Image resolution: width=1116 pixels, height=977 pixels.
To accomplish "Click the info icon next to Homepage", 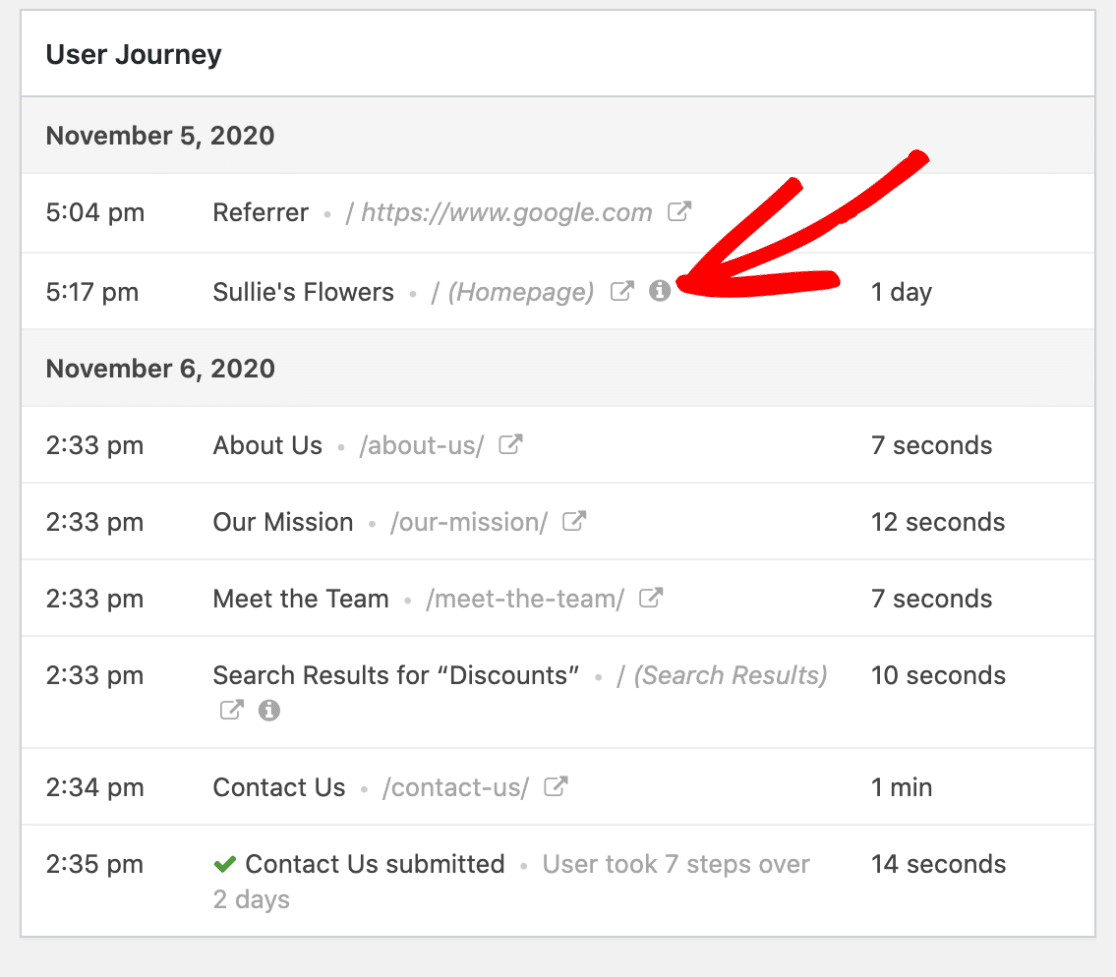I will coord(660,291).
